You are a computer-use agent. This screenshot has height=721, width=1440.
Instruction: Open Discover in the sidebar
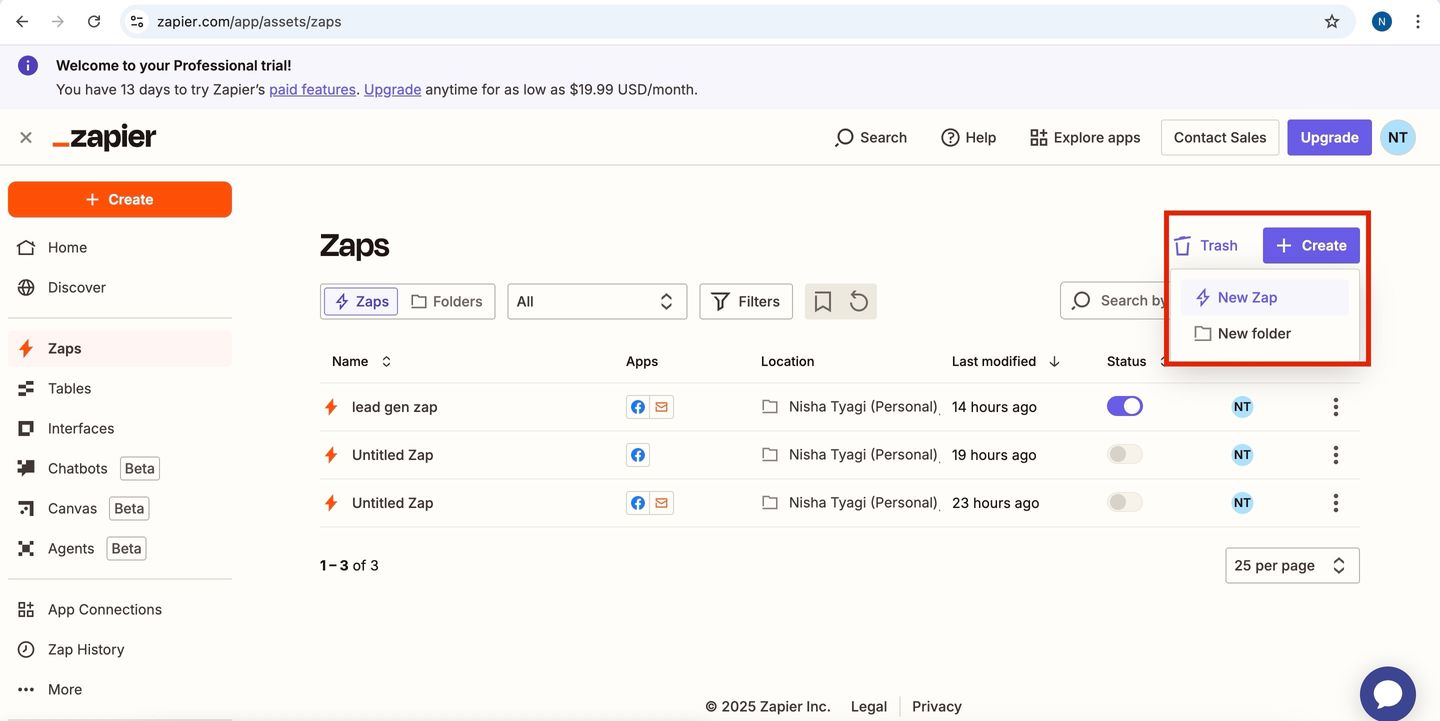click(120, 287)
